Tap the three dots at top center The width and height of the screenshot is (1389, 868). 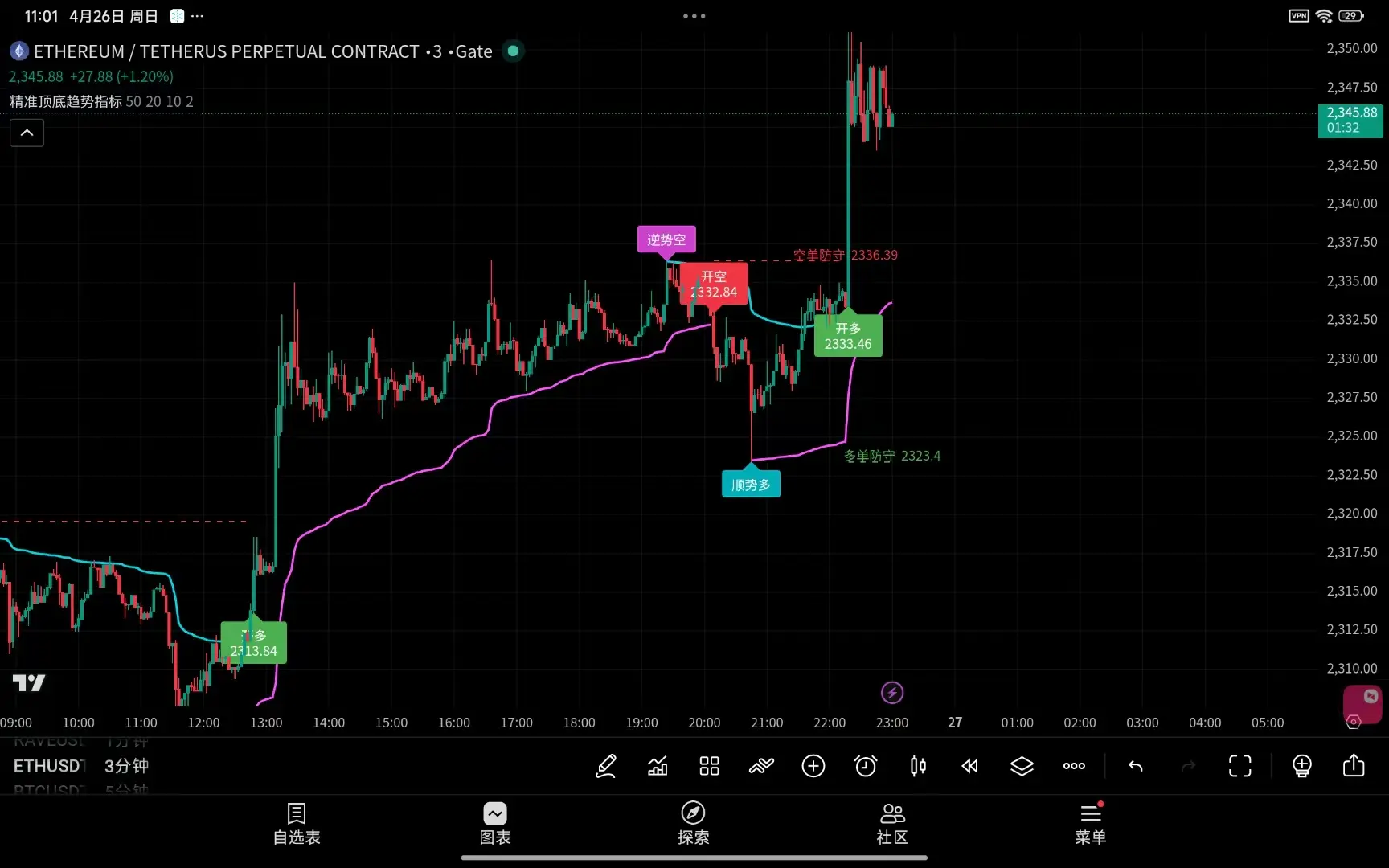pyautogui.click(x=694, y=15)
